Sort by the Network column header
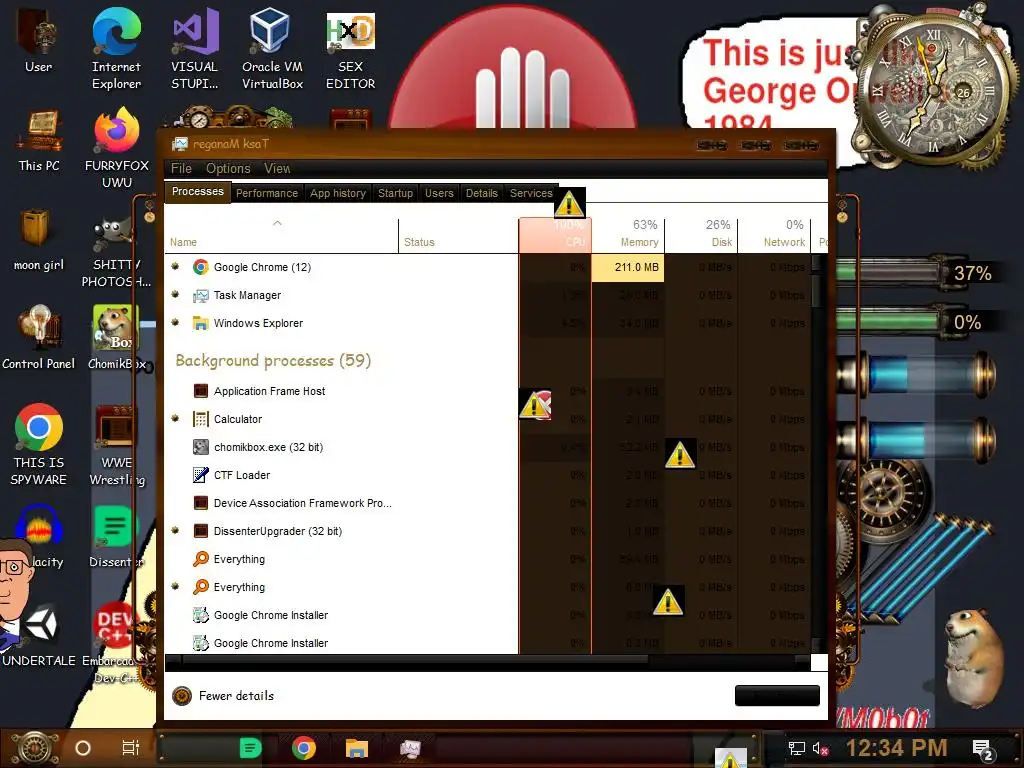1024x768 pixels. [x=775, y=236]
